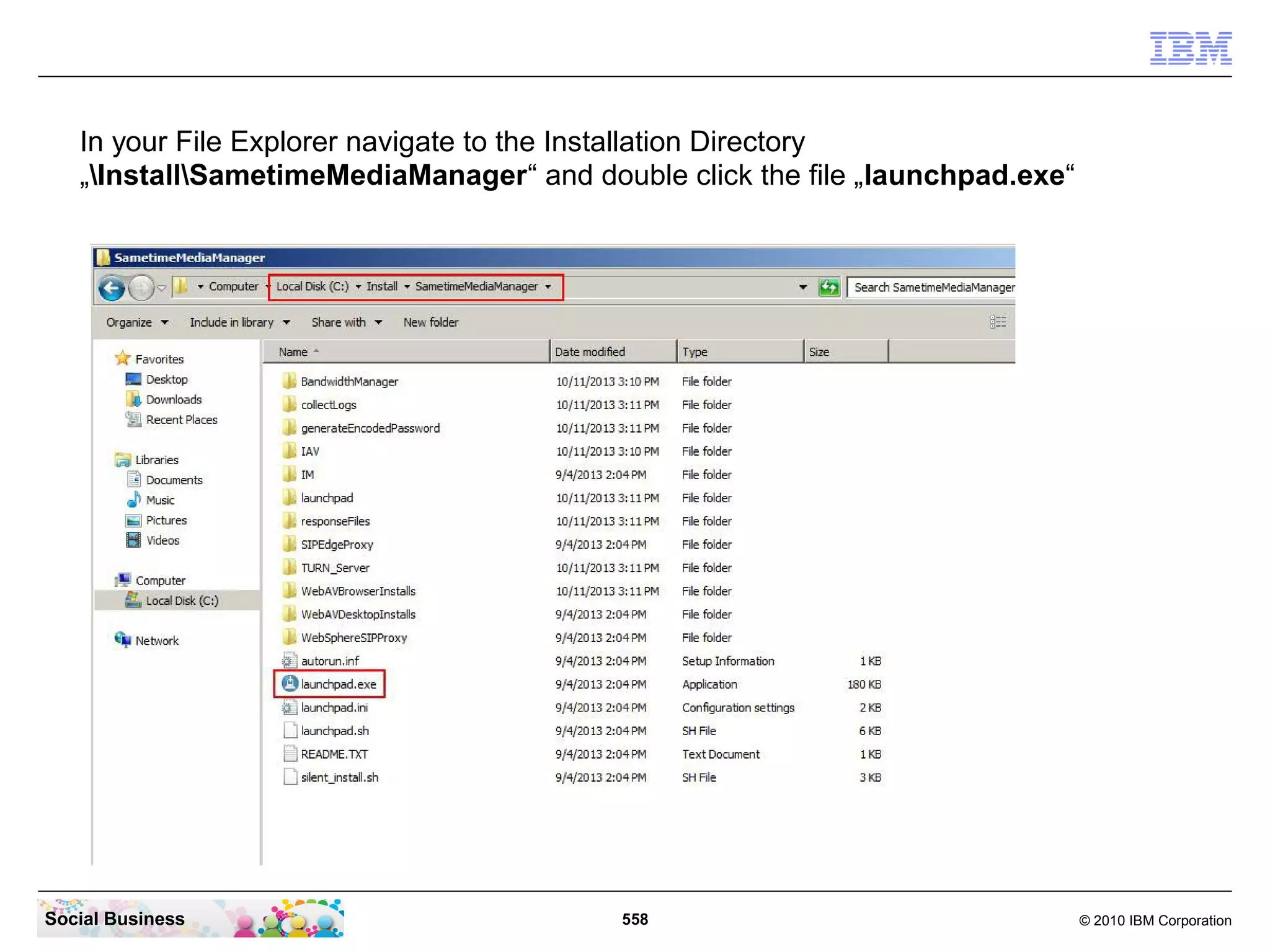
Task: Select the launchpad.exe application icon
Action: tap(290, 684)
